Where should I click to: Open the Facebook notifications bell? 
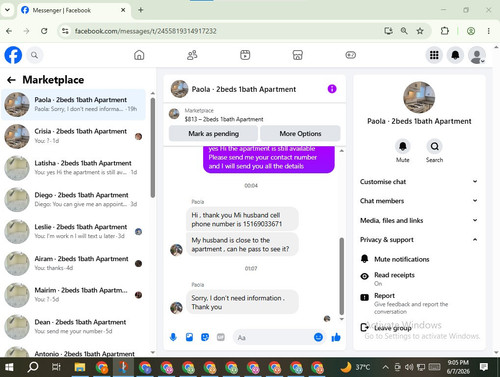click(455, 55)
